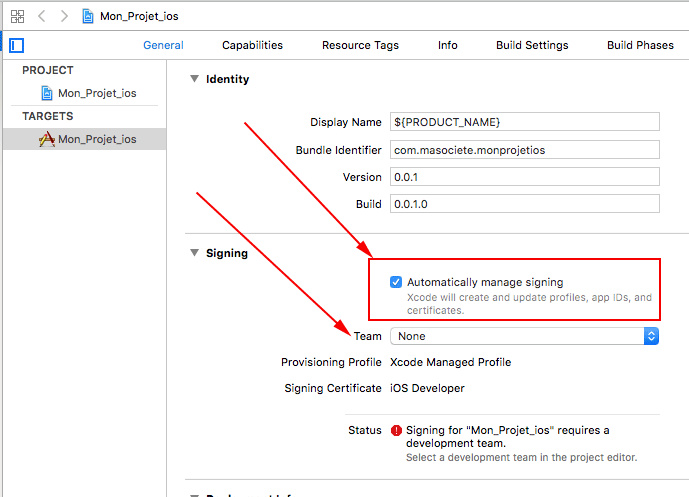This screenshot has width=689, height=497.
Task: Click the 'requires a development team' status message
Action: pyautogui.click(x=508, y=436)
